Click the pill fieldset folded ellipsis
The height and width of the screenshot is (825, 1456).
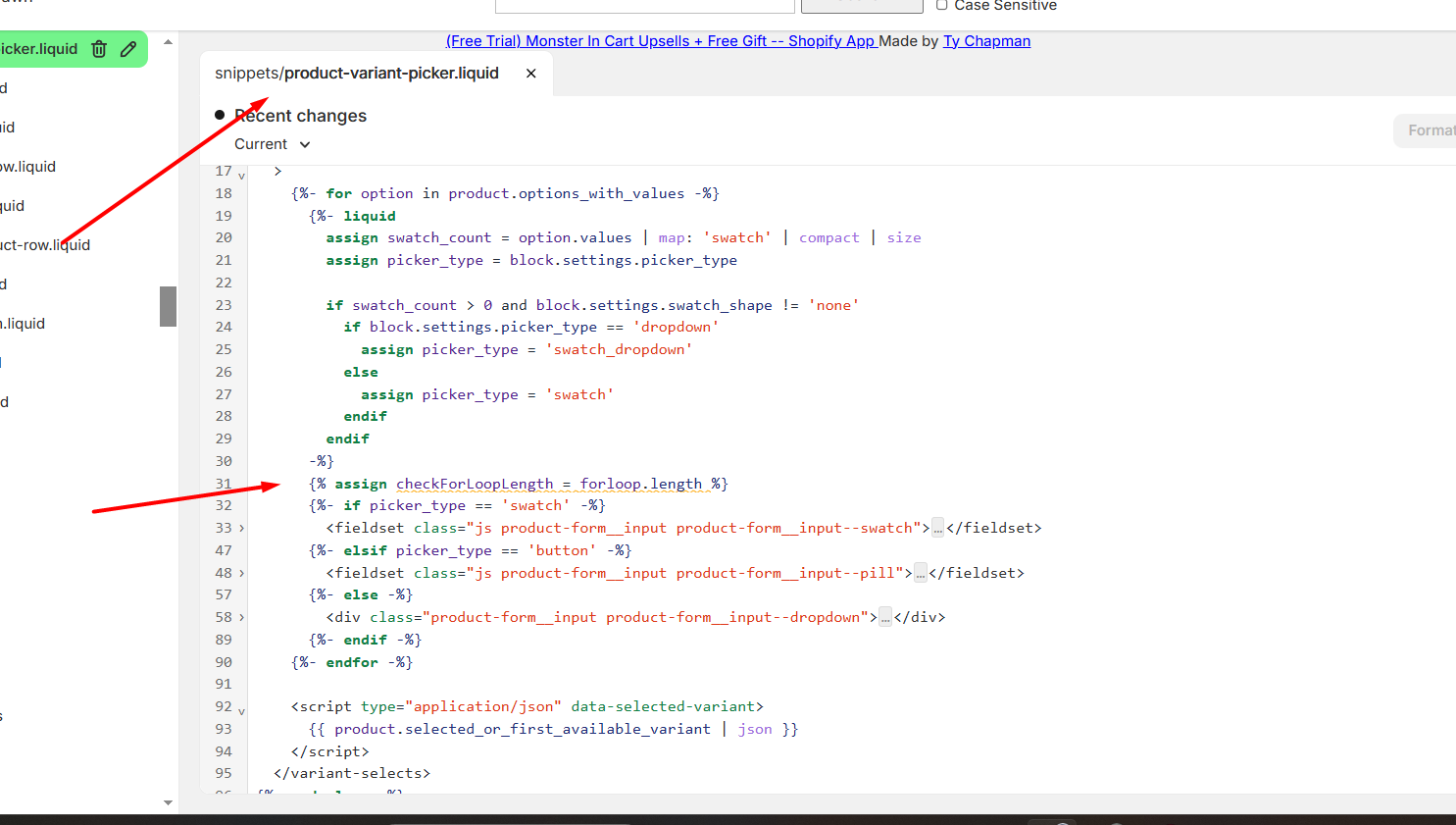(921, 573)
